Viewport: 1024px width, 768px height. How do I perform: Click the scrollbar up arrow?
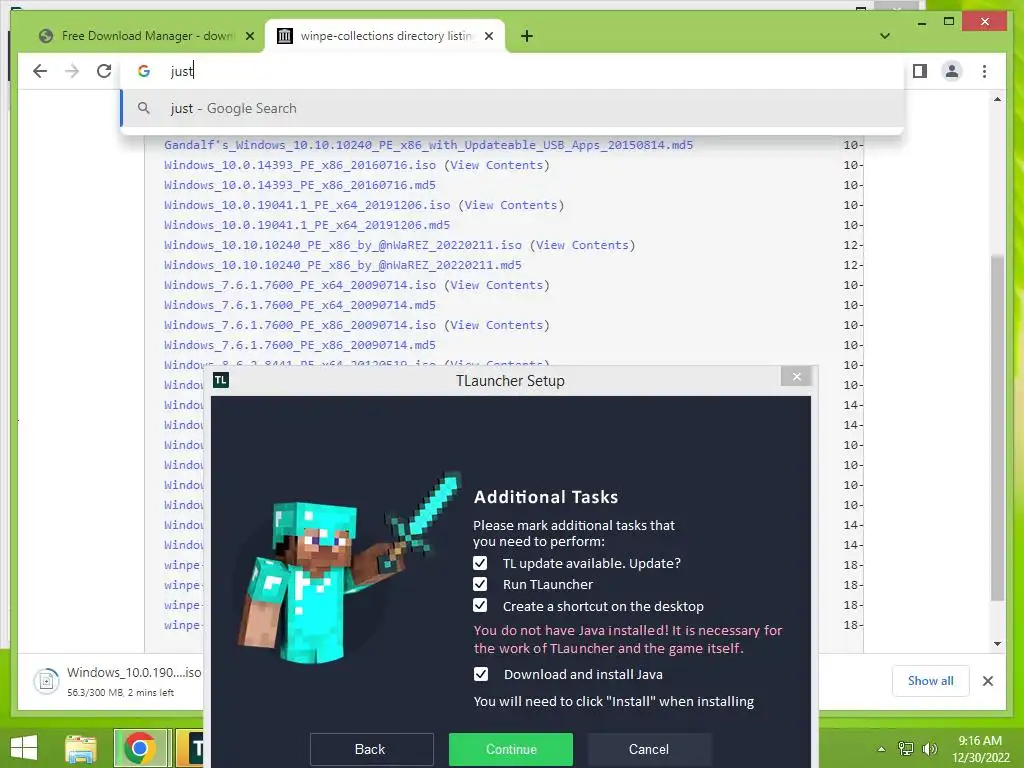[997, 99]
